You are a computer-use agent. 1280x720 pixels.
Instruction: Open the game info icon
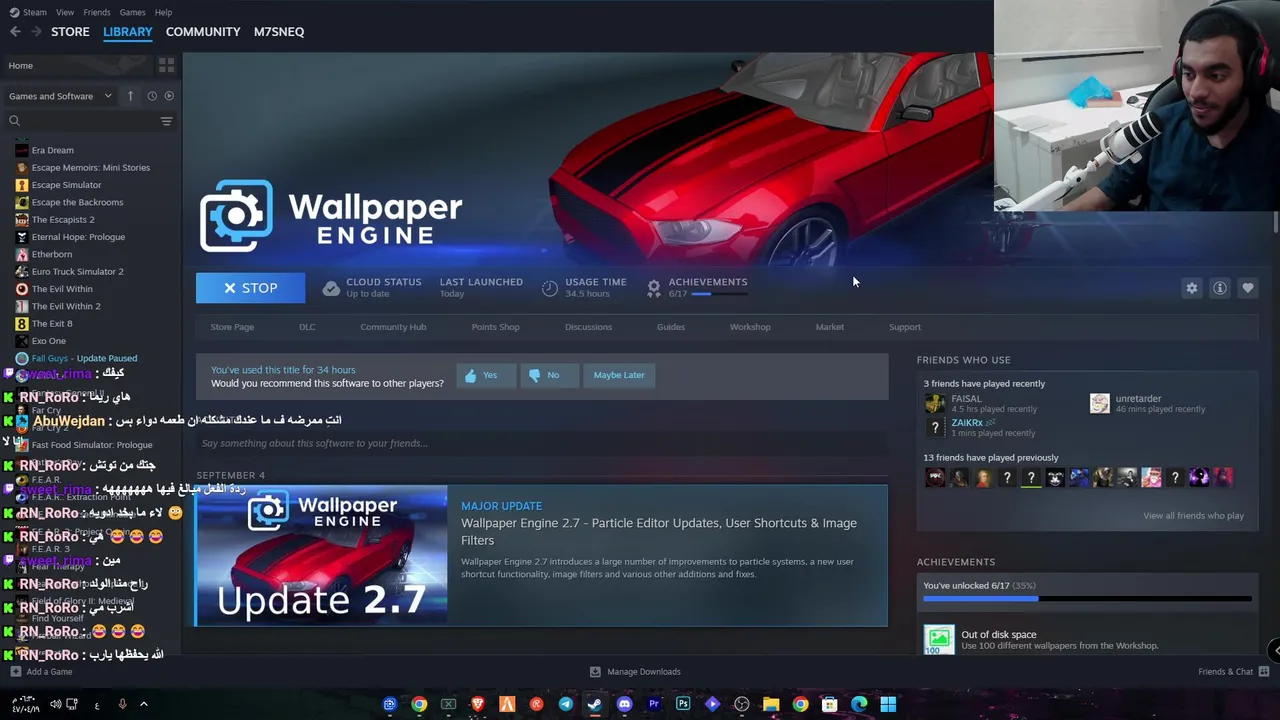click(x=1219, y=288)
